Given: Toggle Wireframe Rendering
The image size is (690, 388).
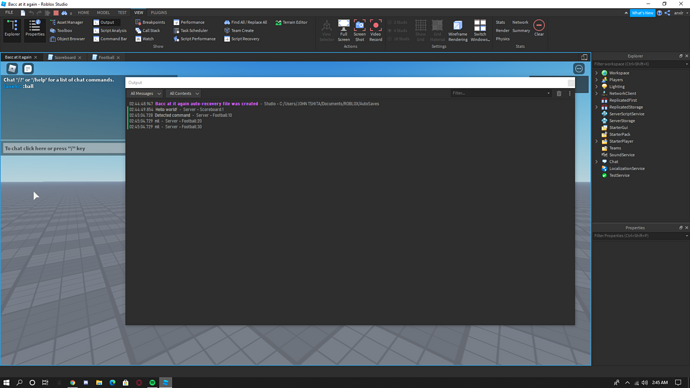Looking at the screenshot, I should point(458,30).
